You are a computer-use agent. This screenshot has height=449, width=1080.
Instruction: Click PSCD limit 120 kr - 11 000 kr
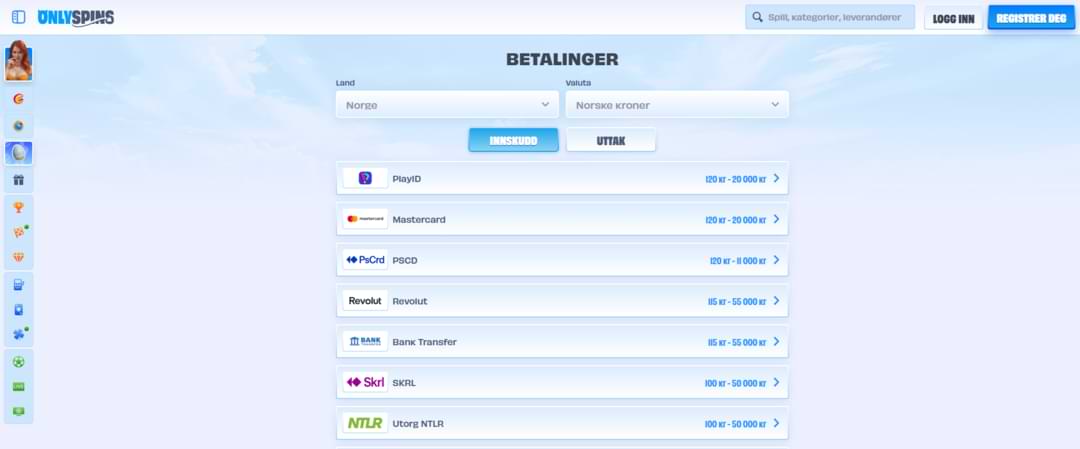point(738,260)
